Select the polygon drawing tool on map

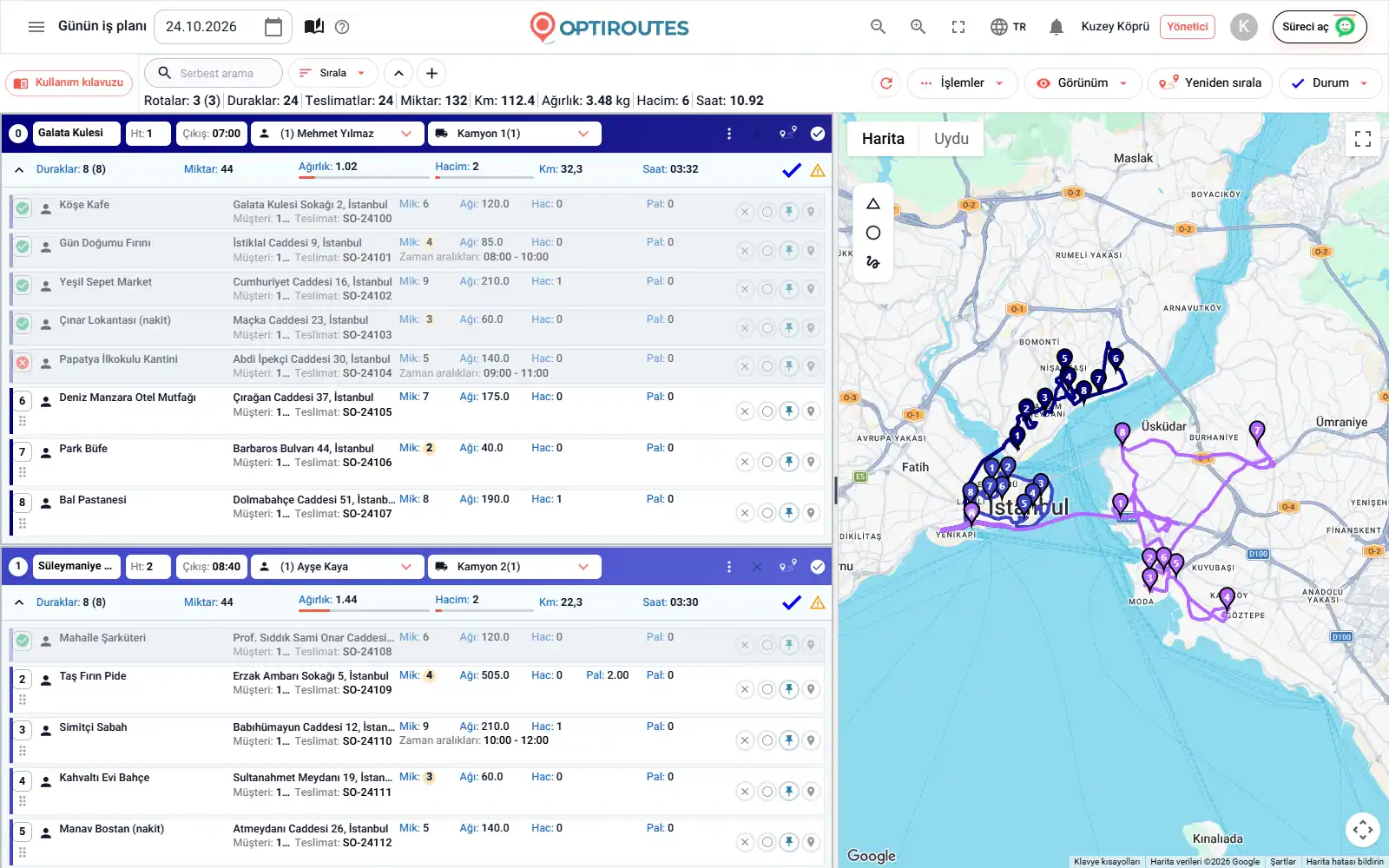click(873, 204)
